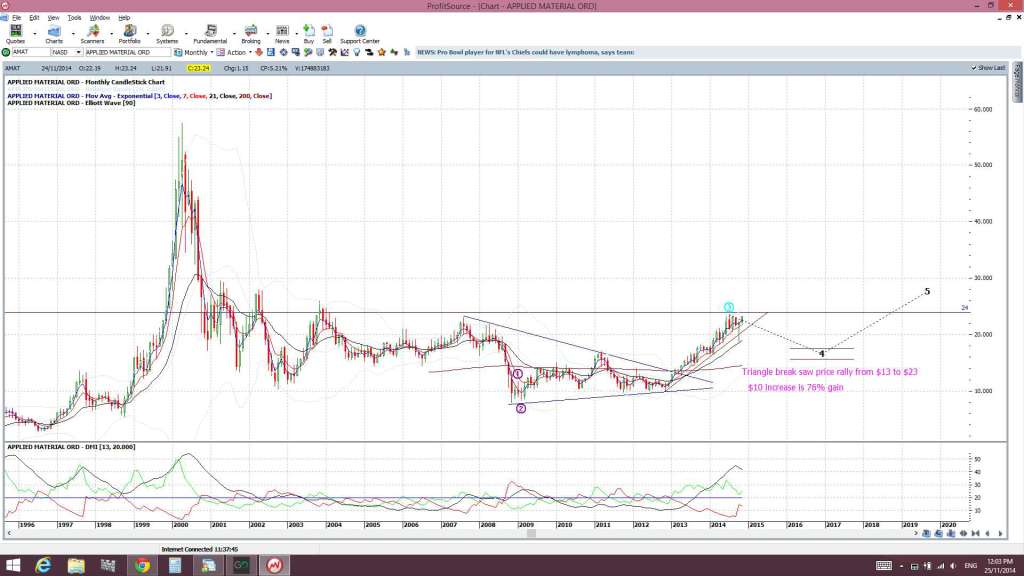Expand the Fundamental dropdown arrow
1024x576 pixels.
tap(234, 33)
